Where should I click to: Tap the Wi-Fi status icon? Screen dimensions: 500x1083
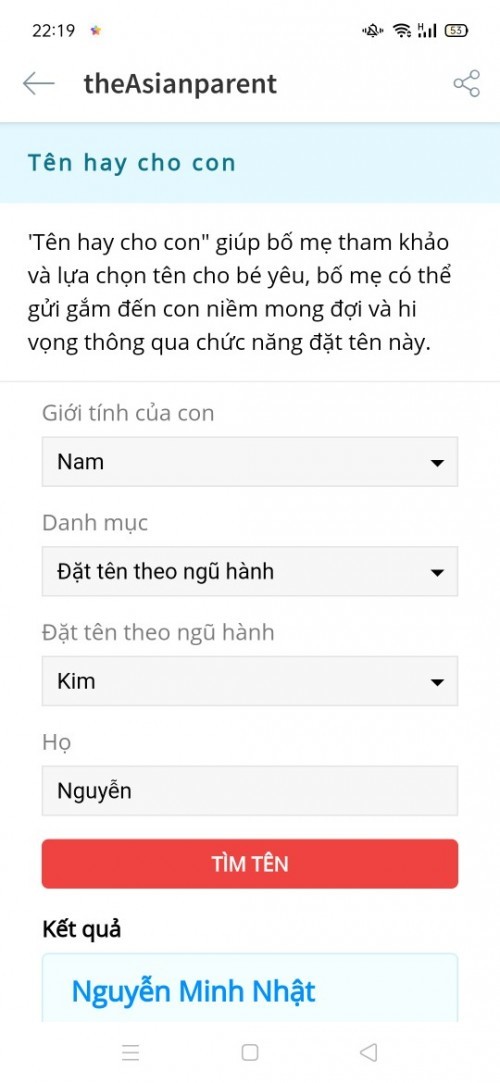pos(402,30)
